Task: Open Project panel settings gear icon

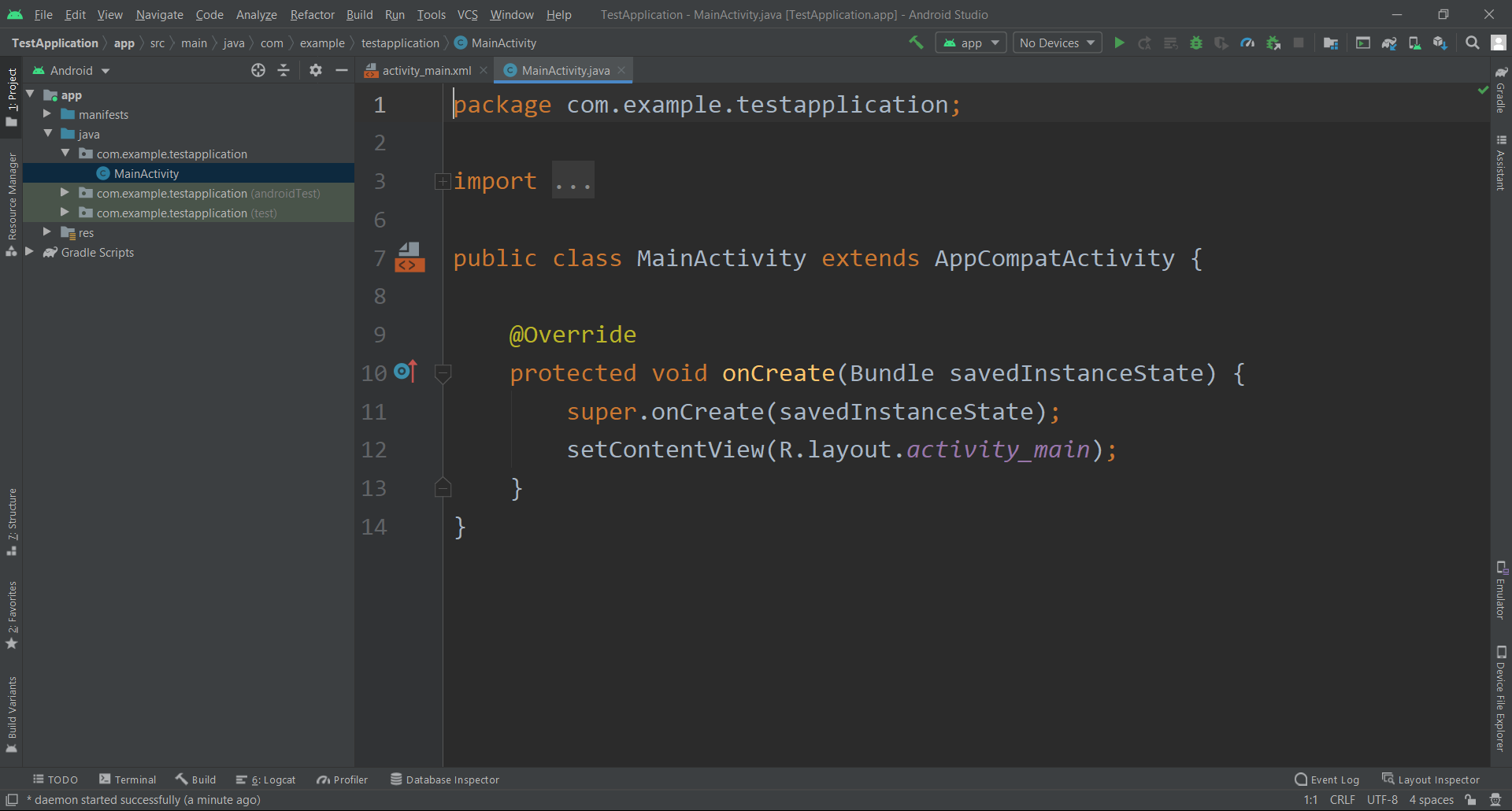Action: (316, 70)
